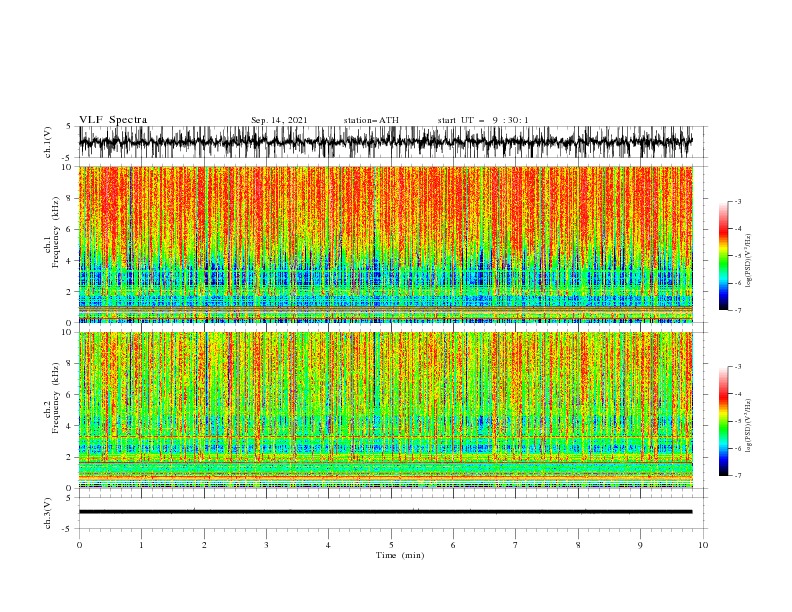Click inside the ch.1 spectrogram panel

click(386, 244)
